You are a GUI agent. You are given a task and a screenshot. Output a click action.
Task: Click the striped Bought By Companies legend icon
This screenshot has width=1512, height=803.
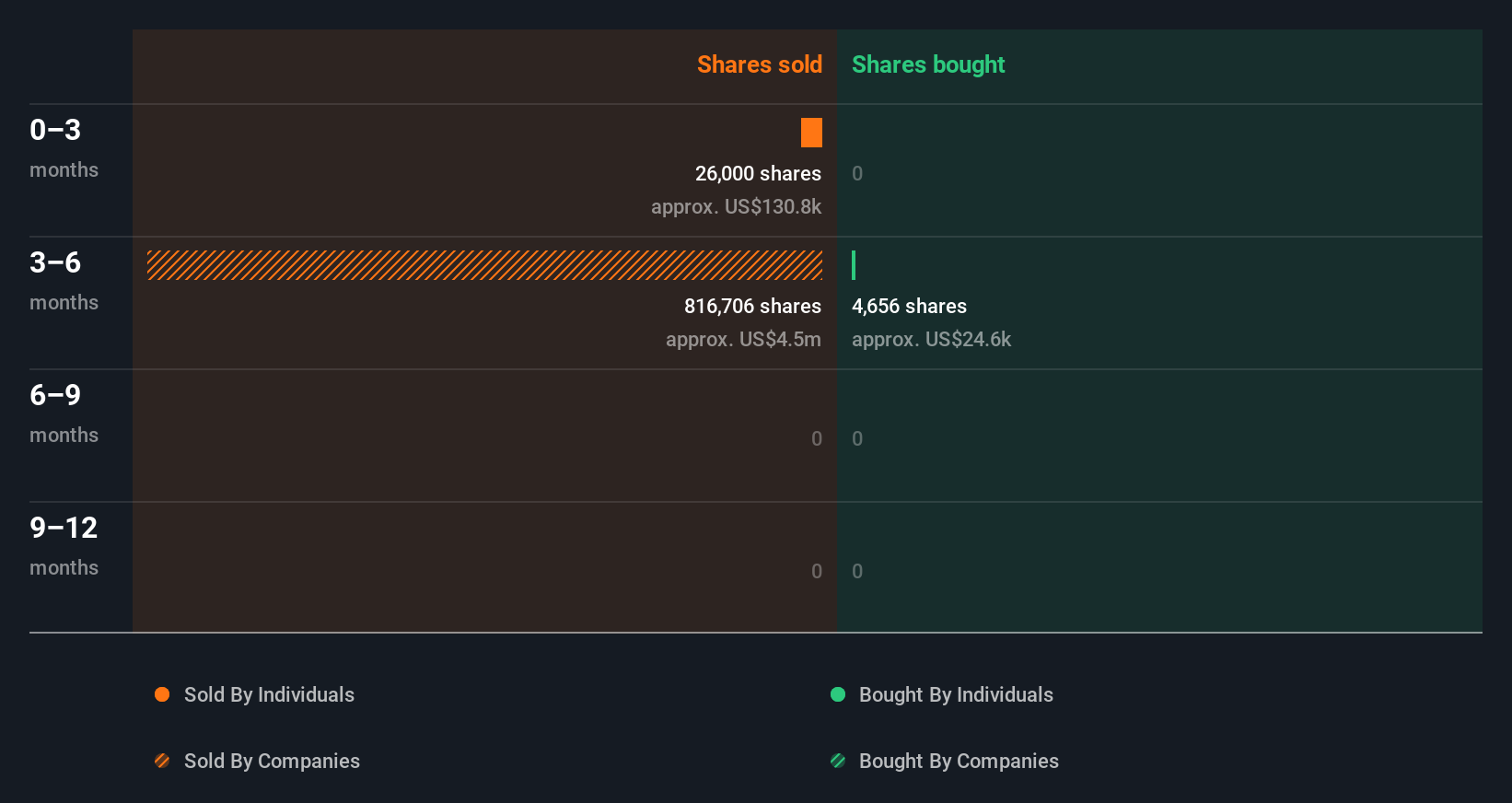click(x=838, y=761)
